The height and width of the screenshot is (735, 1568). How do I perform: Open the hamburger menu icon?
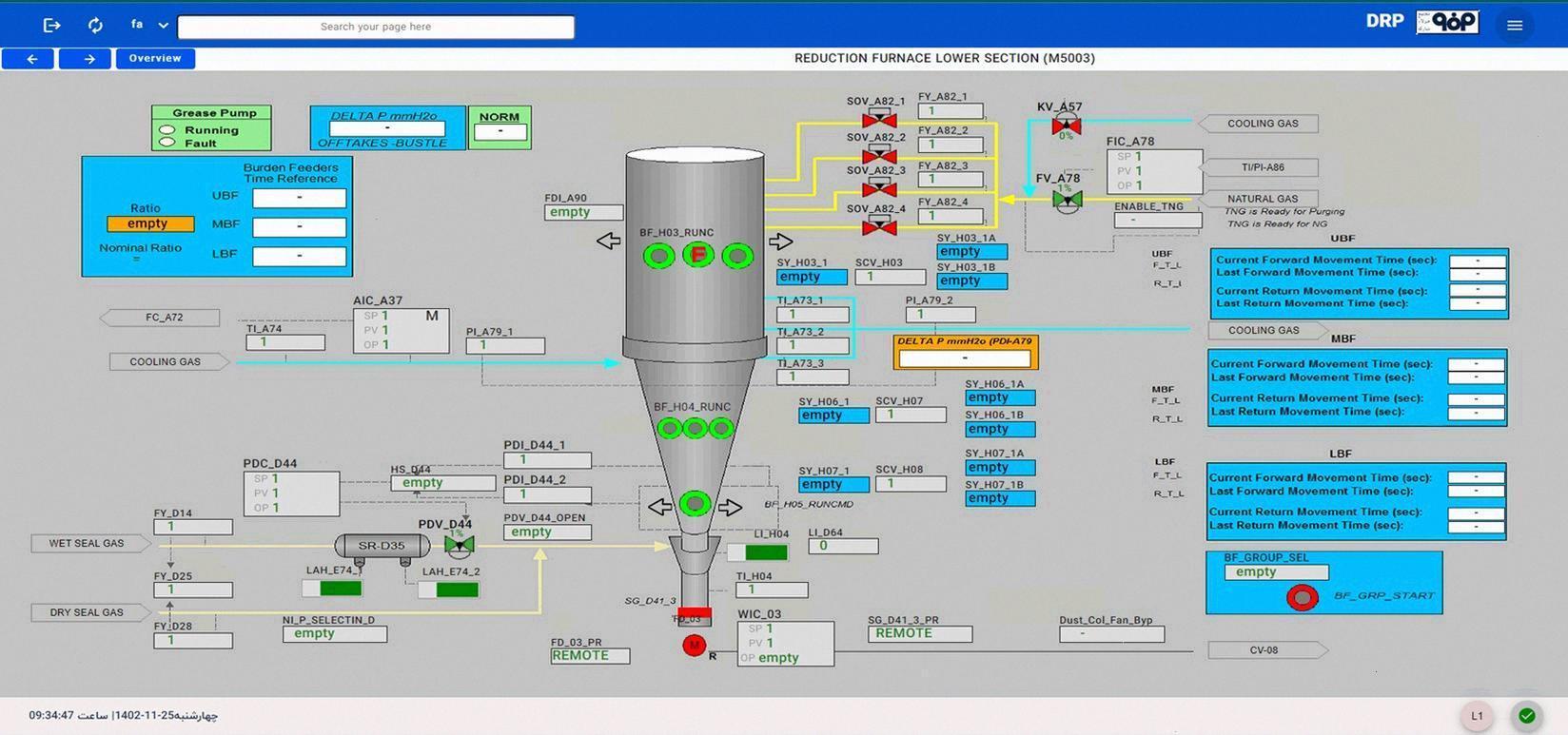(x=1515, y=26)
